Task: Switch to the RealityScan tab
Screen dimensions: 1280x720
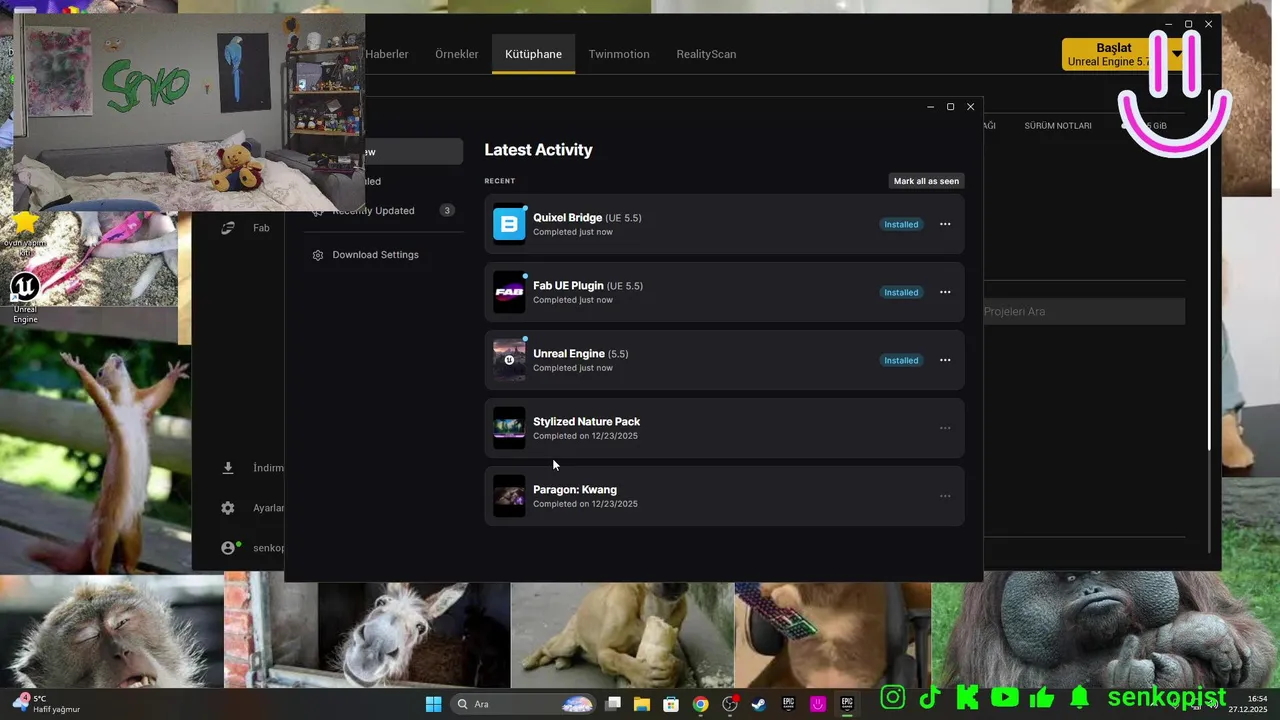Action: coord(706,54)
